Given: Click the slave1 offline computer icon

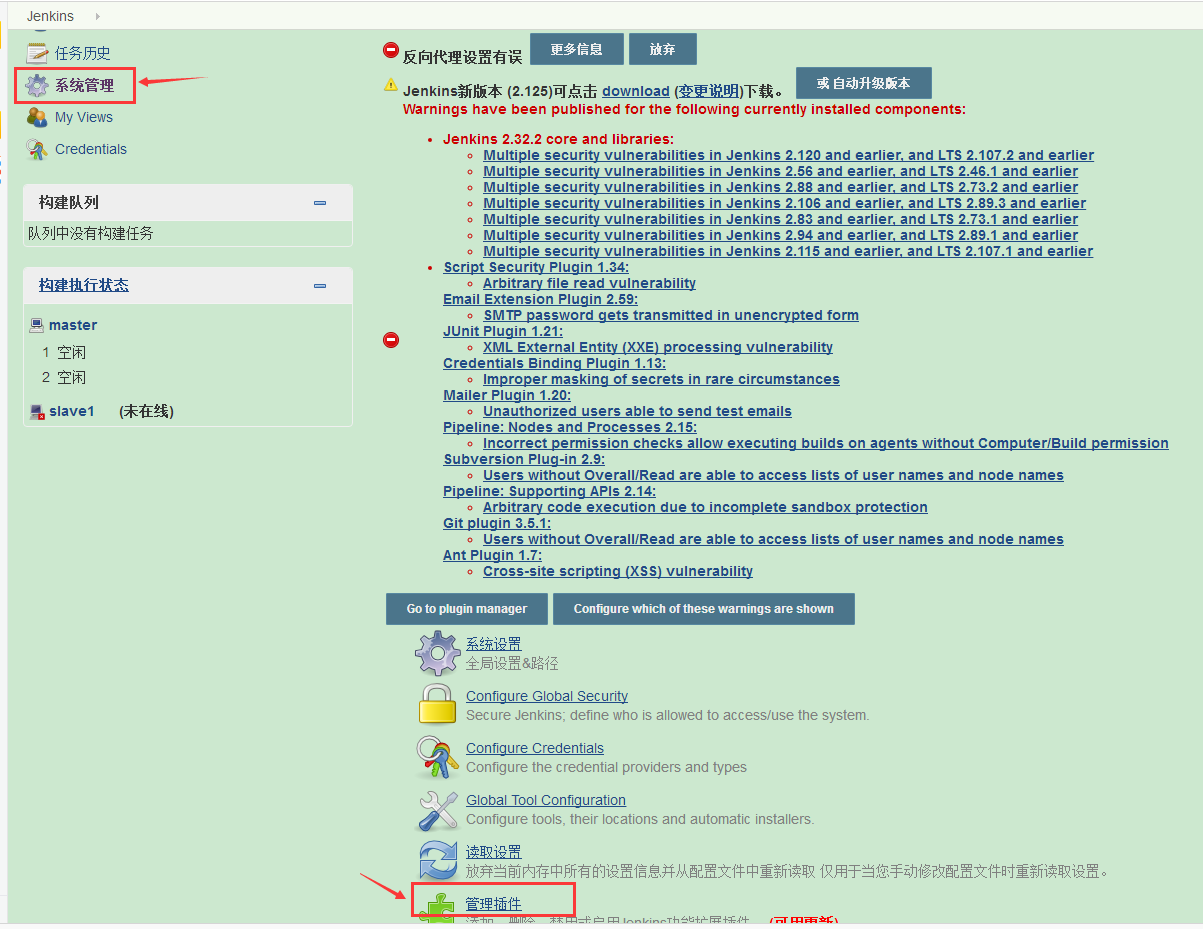Looking at the screenshot, I should click(x=37, y=411).
